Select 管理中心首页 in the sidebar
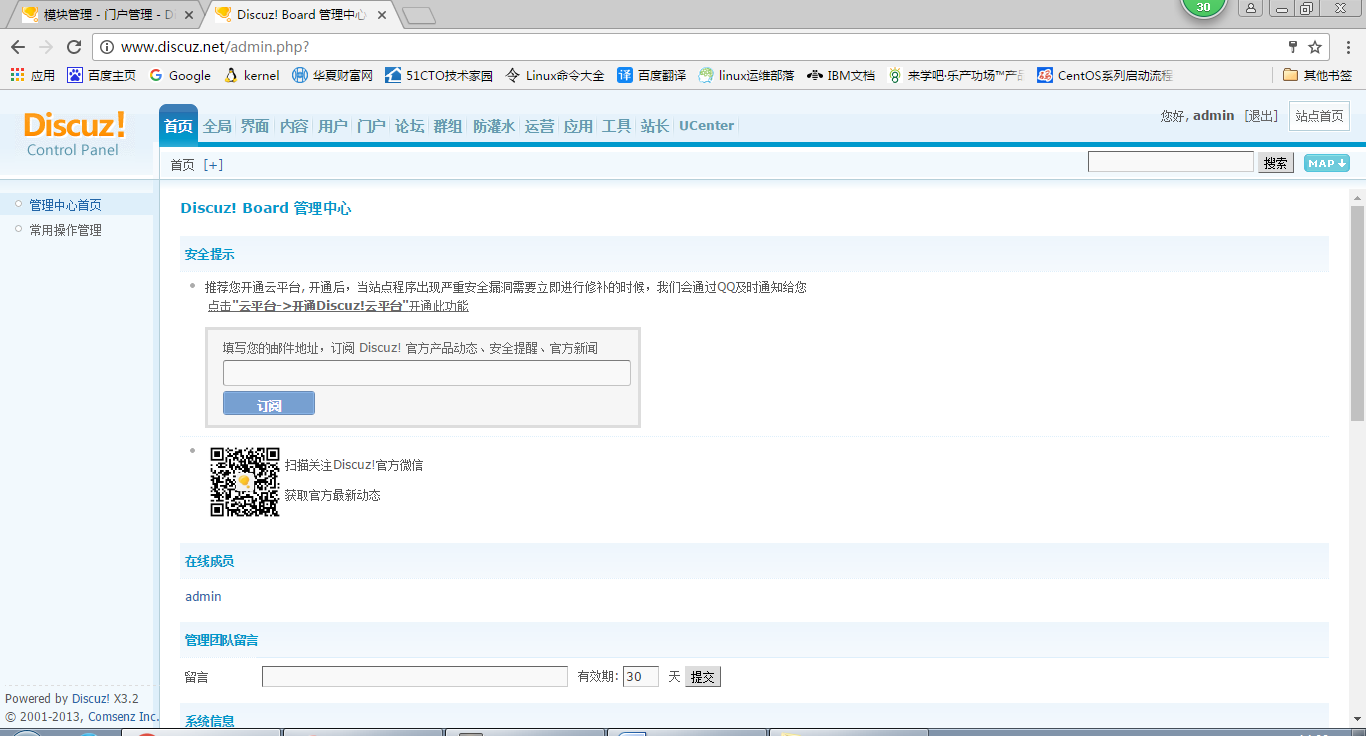The height and width of the screenshot is (736, 1366). click(x=65, y=205)
